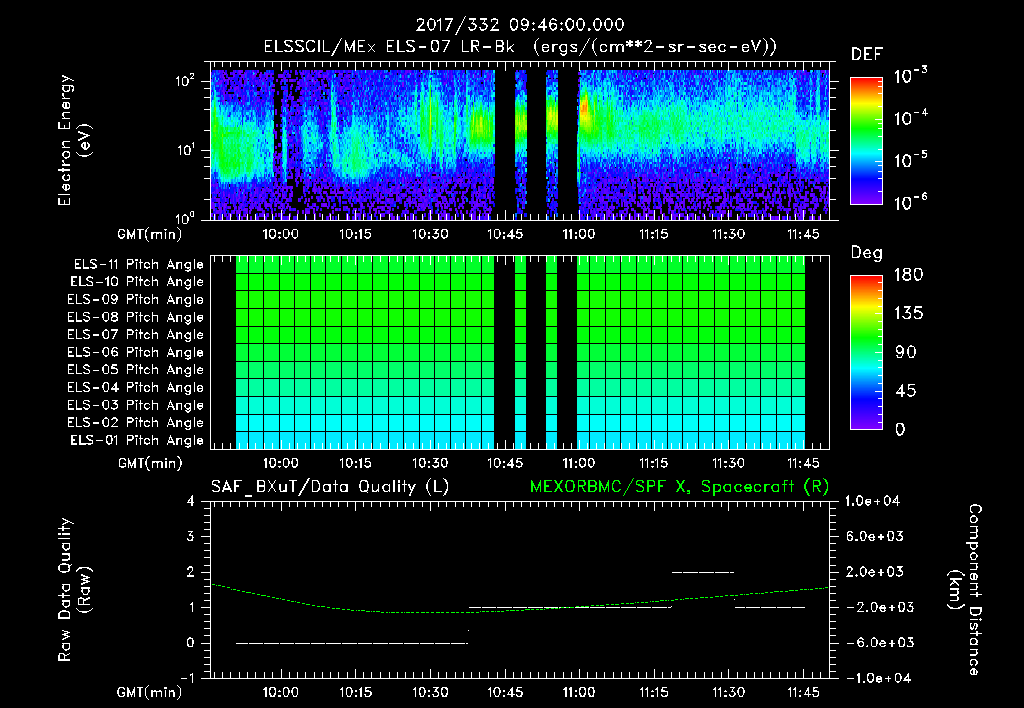Image resolution: width=1024 pixels, height=708 pixels.
Task: Click the 4 tick on Raw Data Quality axis
Action: coord(190,501)
